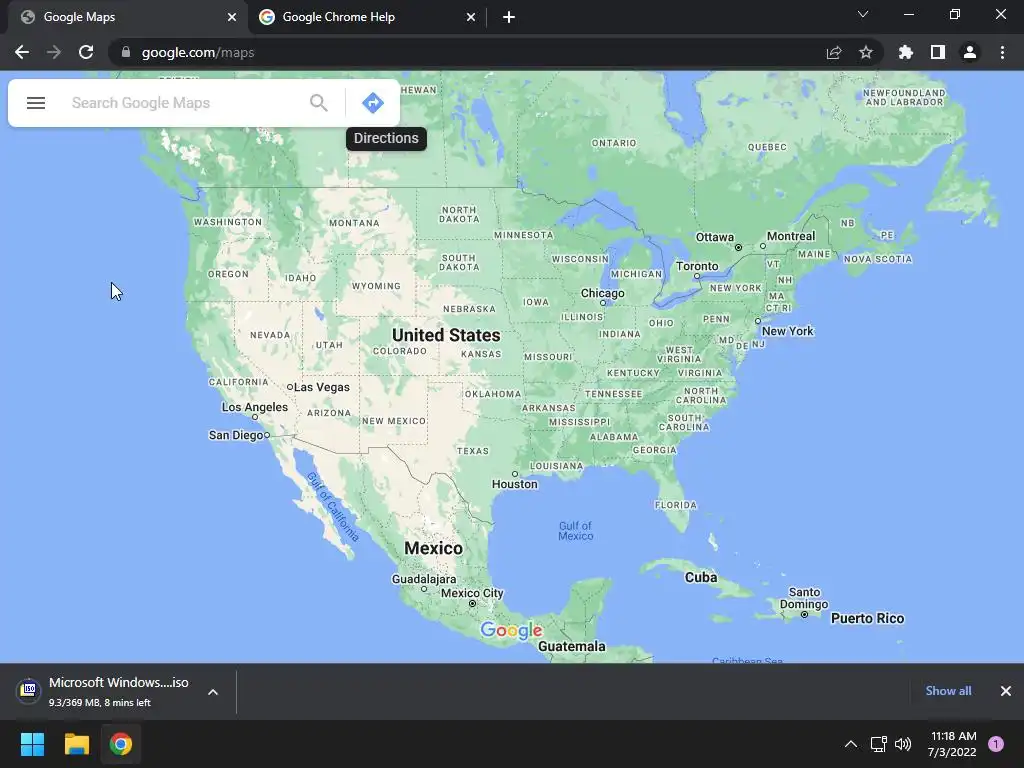View site info via the lock icon
Viewport: 1024px width, 768px height.
(126, 52)
